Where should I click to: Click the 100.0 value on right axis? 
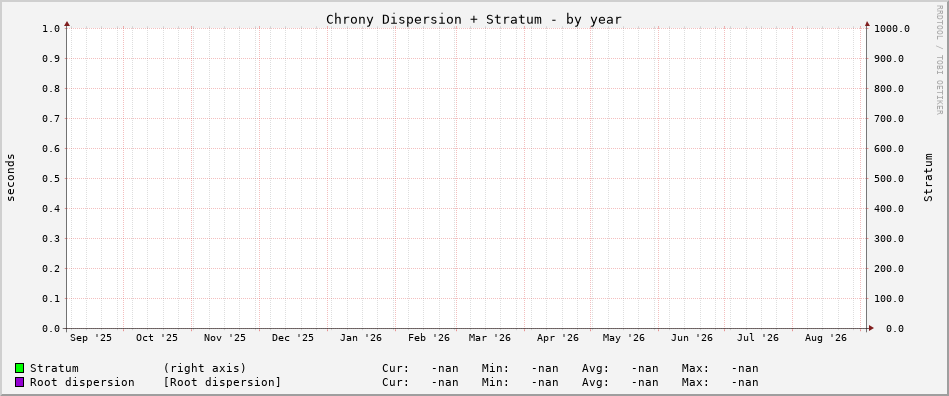coord(888,299)
